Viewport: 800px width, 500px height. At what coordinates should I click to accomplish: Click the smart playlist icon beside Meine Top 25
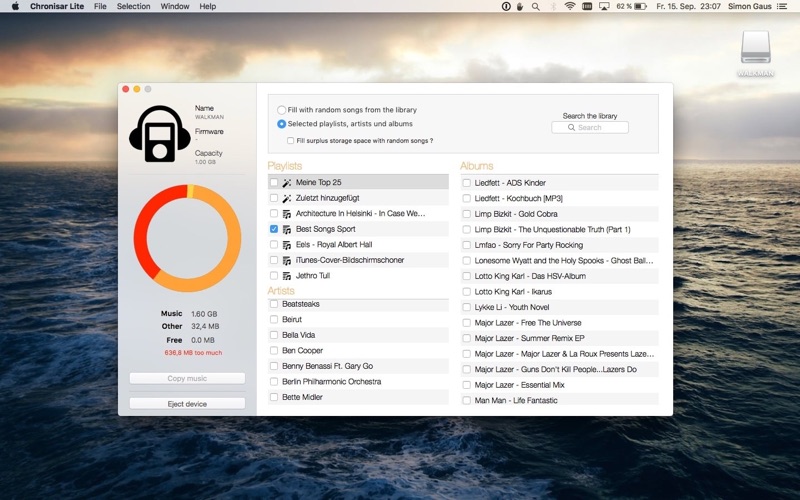(287, 183)
